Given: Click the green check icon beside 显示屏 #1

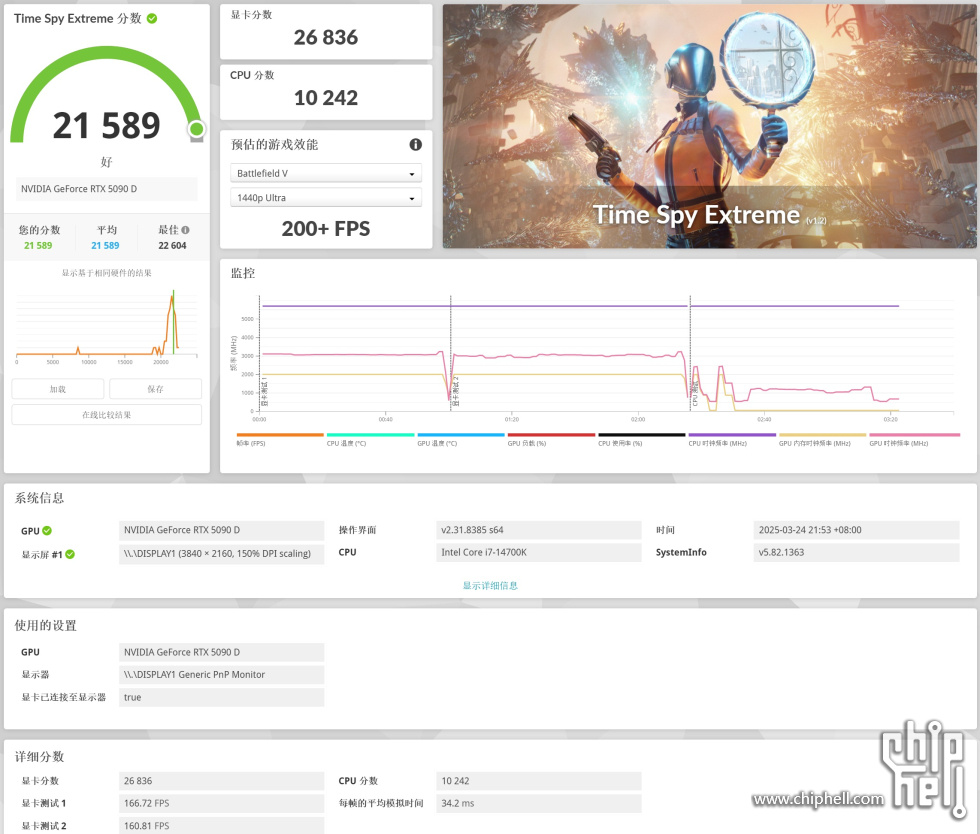Looking at the screenshot, I should (x=70, y=554).
